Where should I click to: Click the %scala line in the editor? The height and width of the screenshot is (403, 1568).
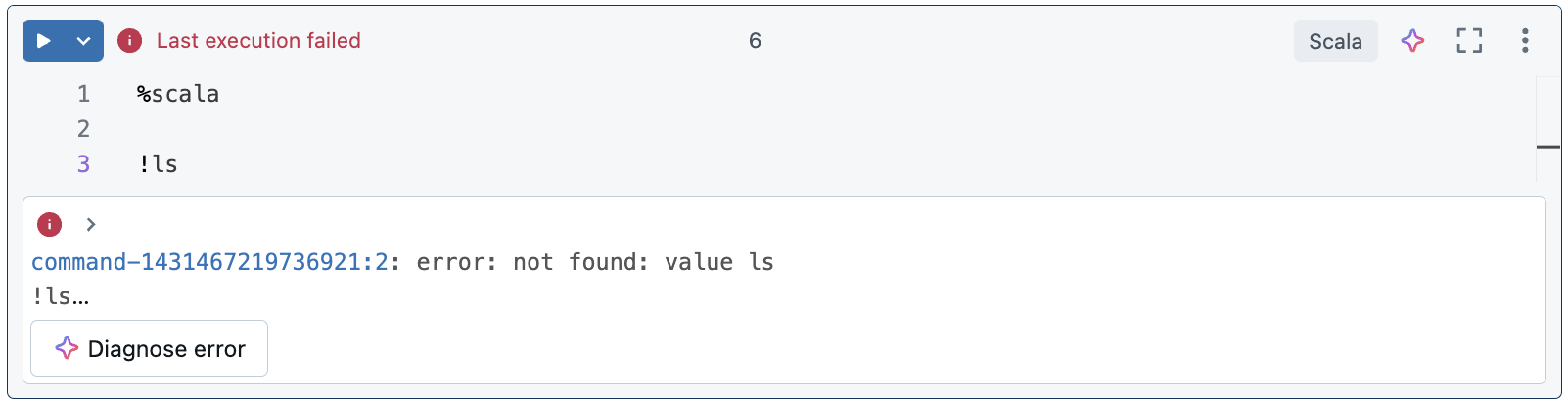(x=178, y=94)
